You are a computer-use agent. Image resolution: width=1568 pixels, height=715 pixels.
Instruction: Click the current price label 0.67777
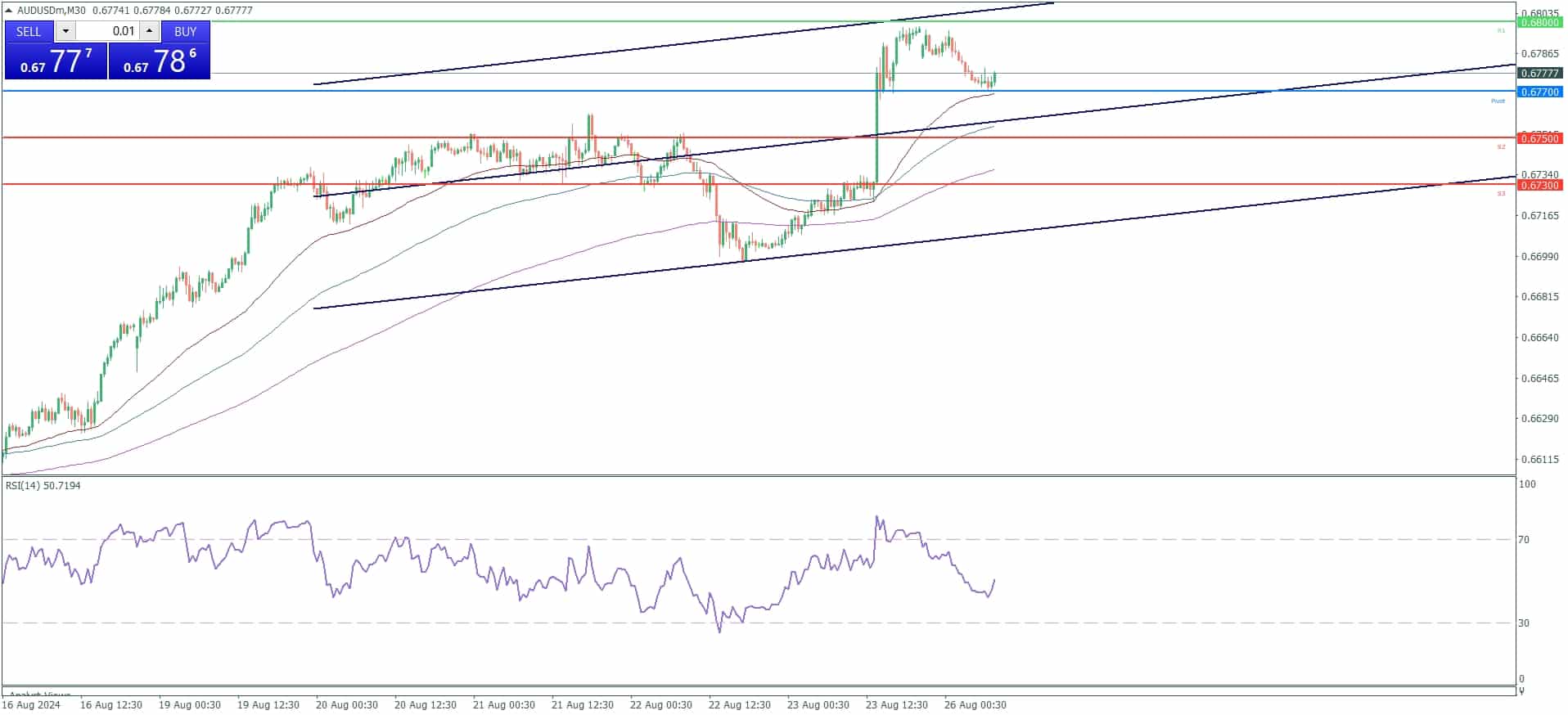click(1539, 73)
